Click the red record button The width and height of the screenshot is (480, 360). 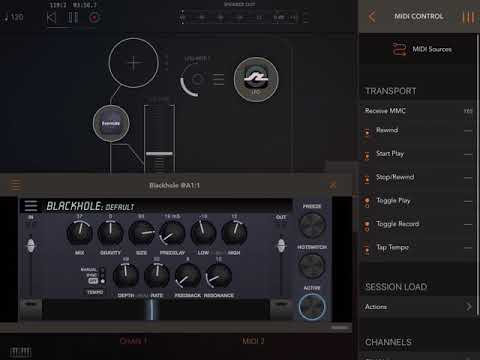[x=94, y=18]
